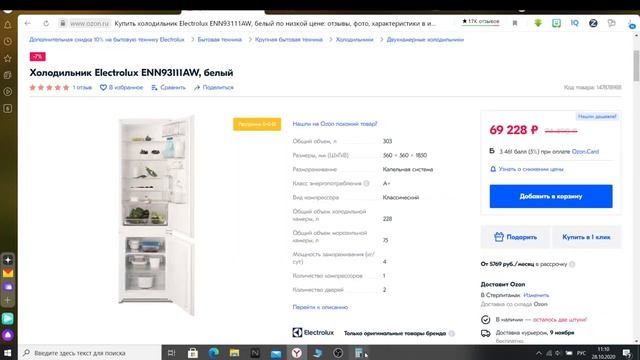Screen dimensions: 640x360
Task: Click browser address bar URL
Action: [x=89, y=24]
